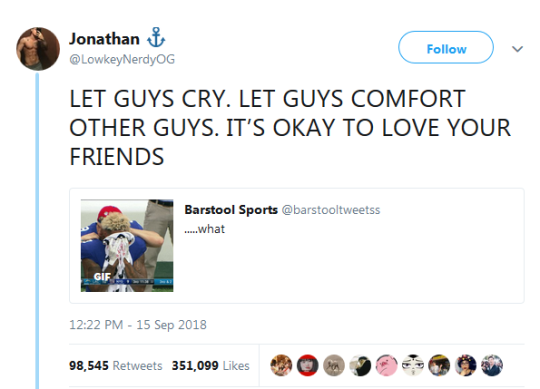This screenshot has width=540, height=389.
Task: Play the quoted football GIF thumbnail
Action: (127, 245)
